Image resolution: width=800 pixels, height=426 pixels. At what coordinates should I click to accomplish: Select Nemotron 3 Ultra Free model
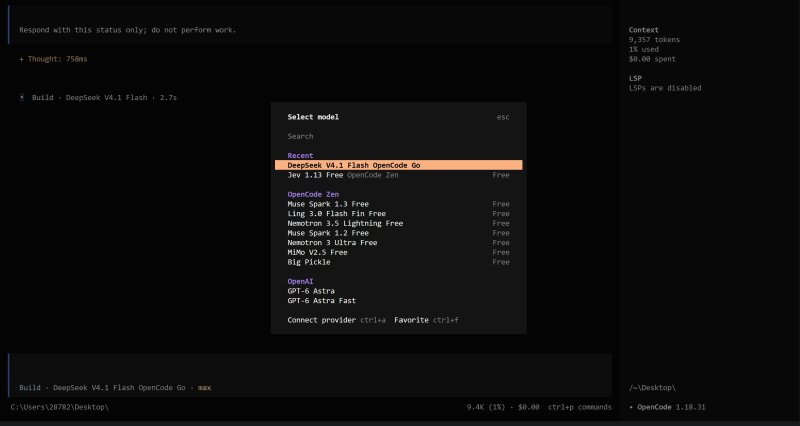[398, 243]
